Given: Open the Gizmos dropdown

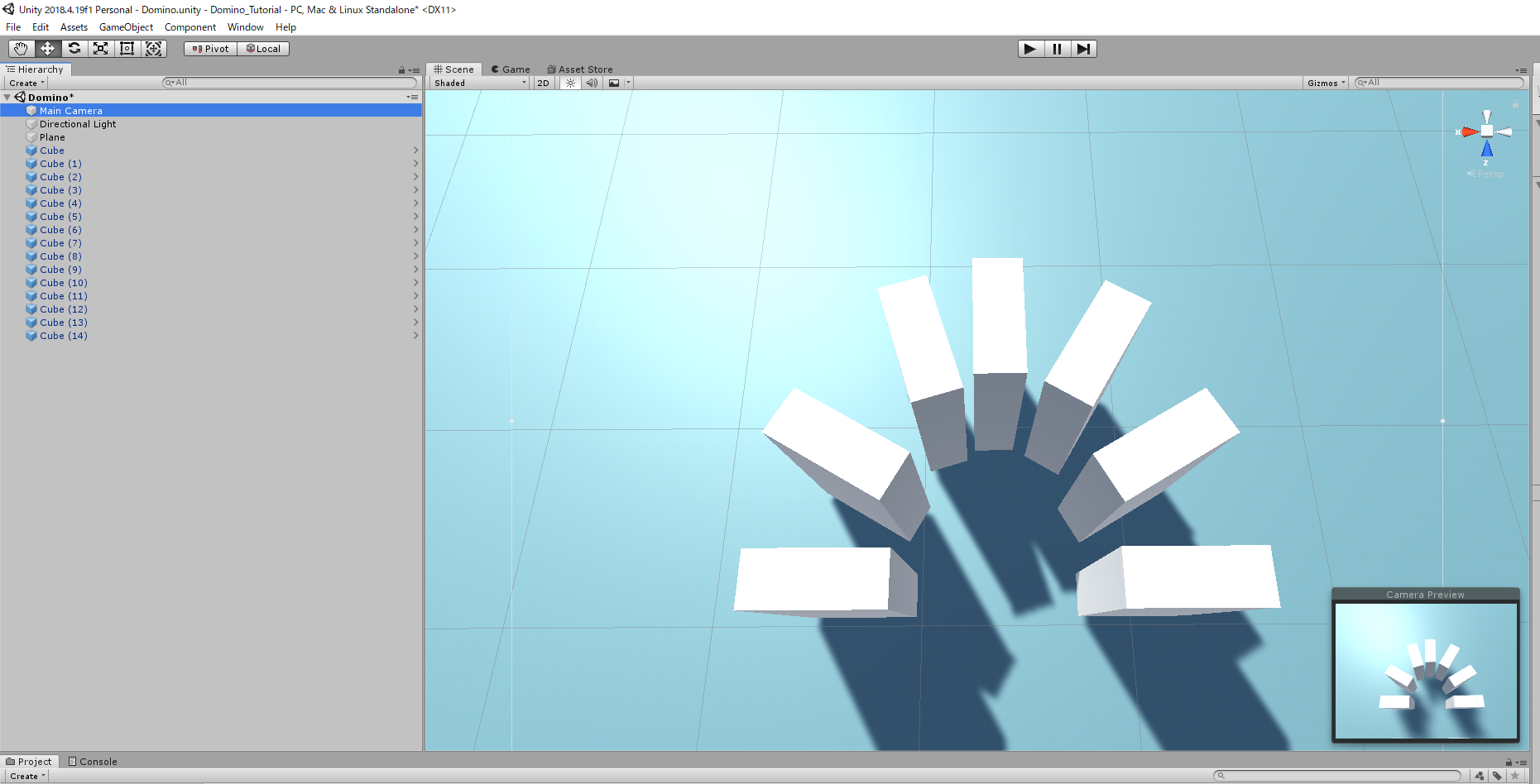Looking at the screenshot, I should pos(1326,83).
